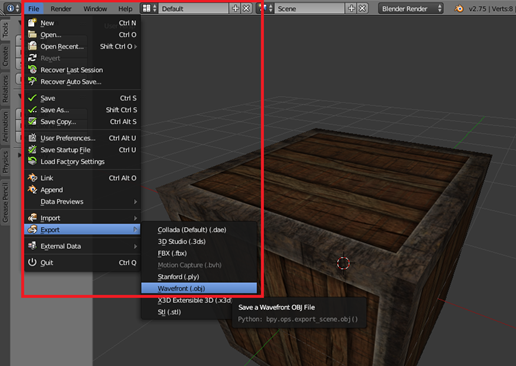Open the Window menu
The image size is (516, 366).
pos(95,9)
